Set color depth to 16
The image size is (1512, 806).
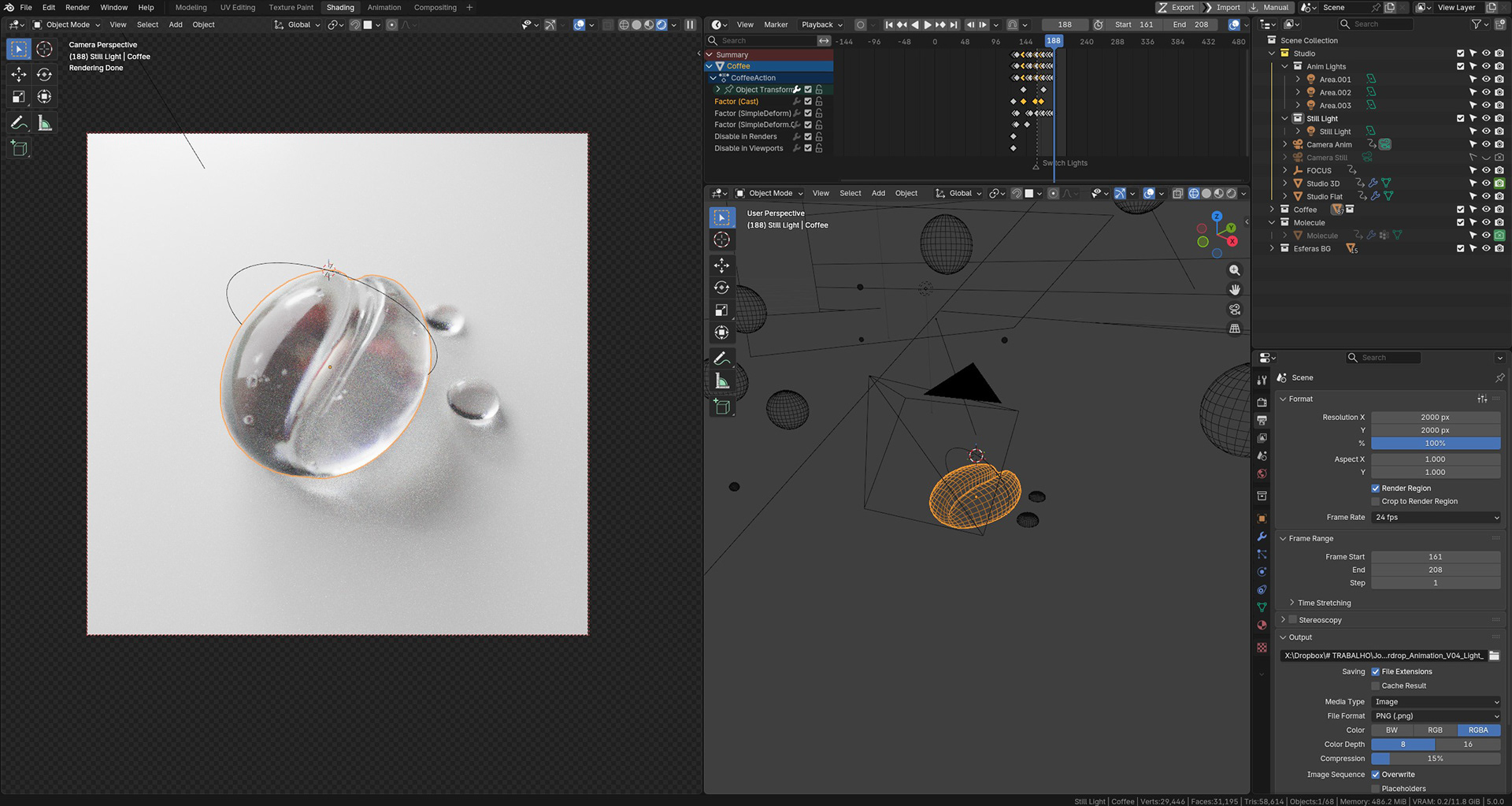pos(1467,745)
